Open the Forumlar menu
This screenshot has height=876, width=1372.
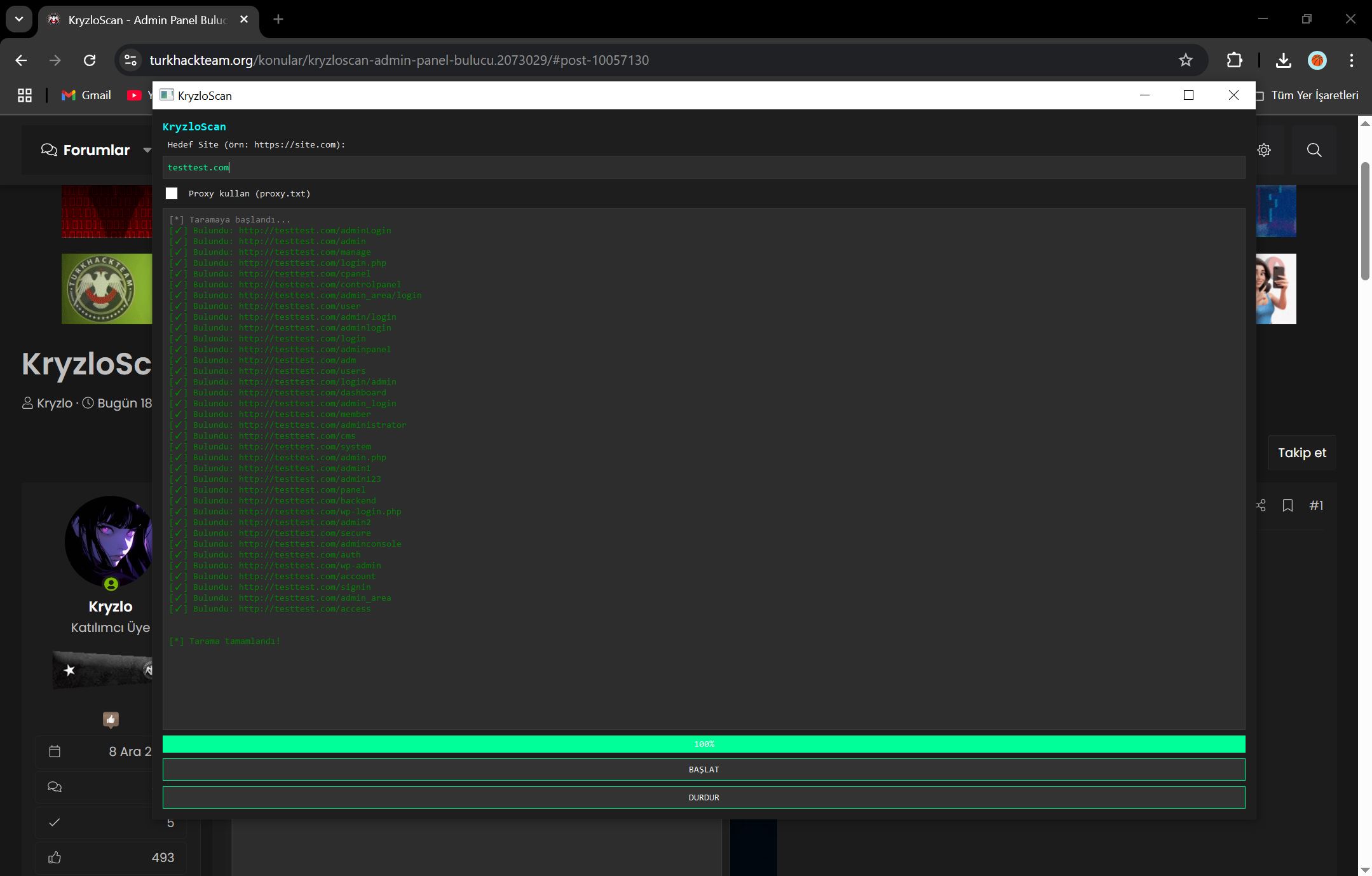pos(86,150)
